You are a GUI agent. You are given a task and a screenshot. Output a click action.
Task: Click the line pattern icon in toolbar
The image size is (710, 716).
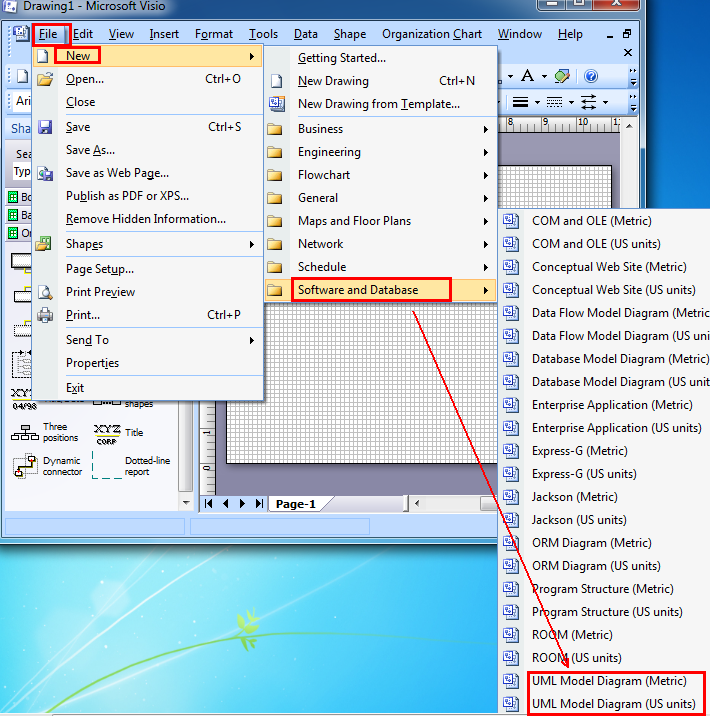pyautogui.click(x=554, y=102)
